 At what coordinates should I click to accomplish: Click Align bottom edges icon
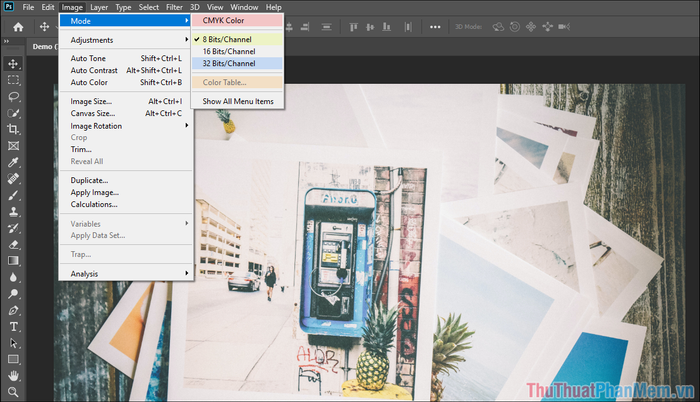(x=387, y=27)
